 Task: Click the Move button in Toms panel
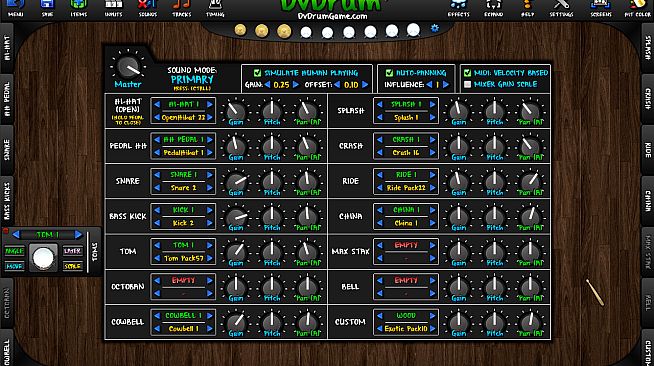15,266
